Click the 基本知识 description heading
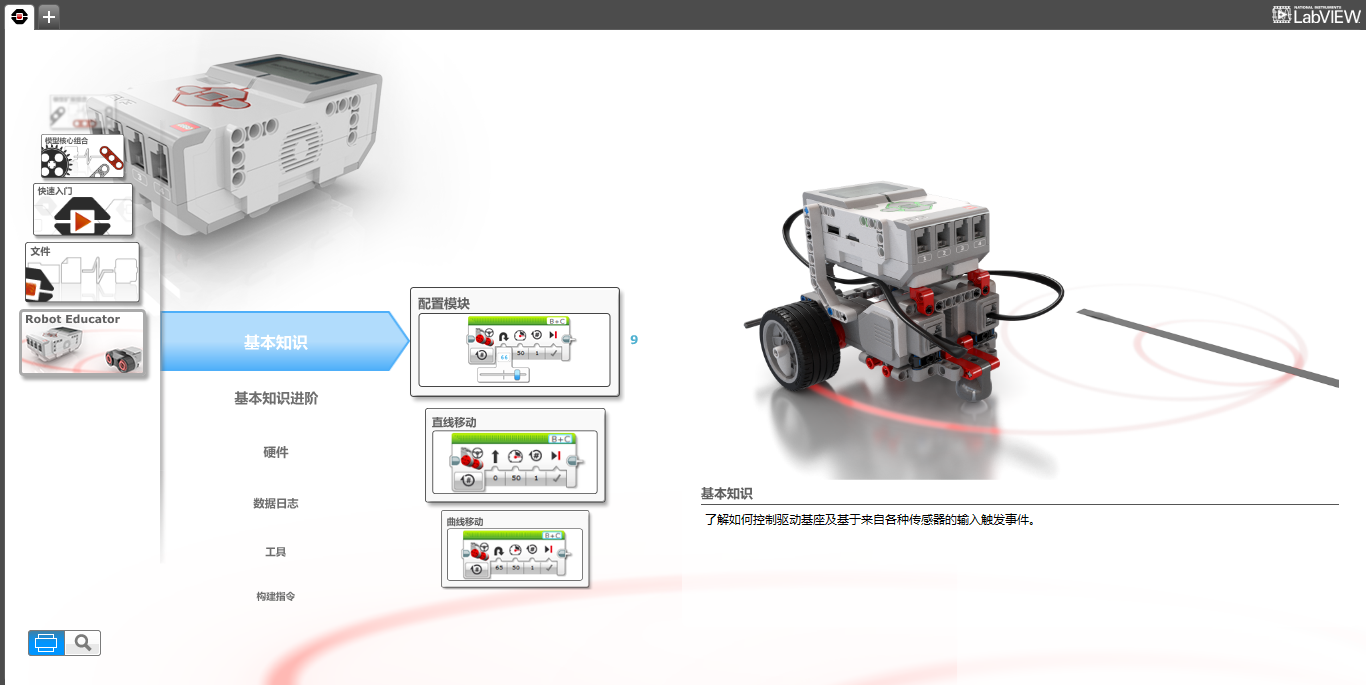This screenshot has width=1366, height=685. (x=726, y=494)
